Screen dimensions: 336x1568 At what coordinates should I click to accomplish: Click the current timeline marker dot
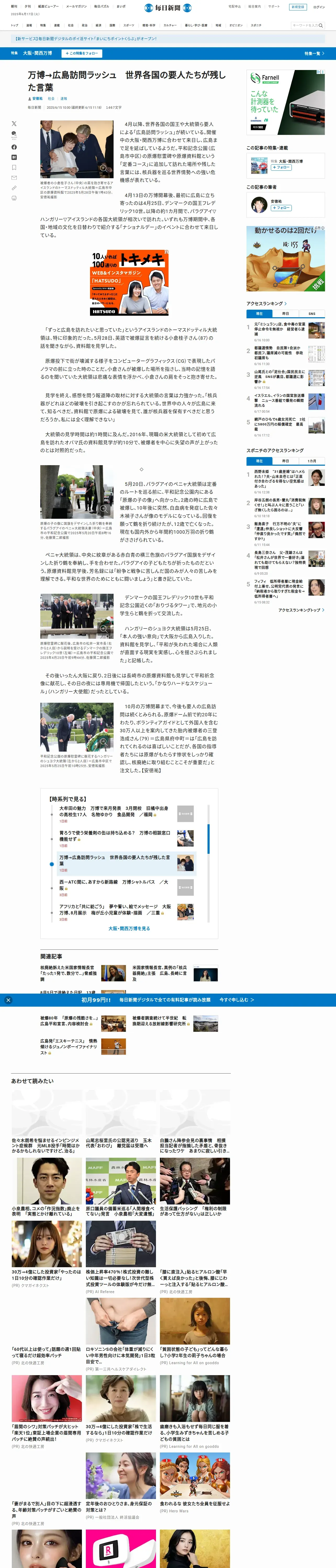[x=52, y=864]
